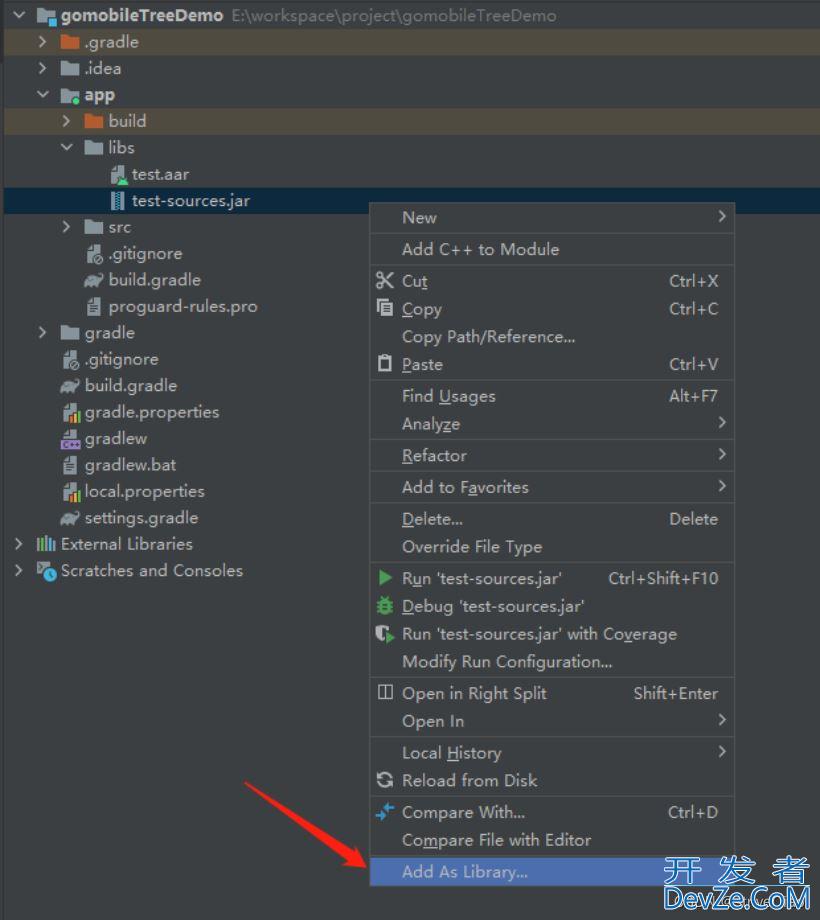Click the gradlew script file icon
Screen dimensions: 820x920
(x=70, y=439)
